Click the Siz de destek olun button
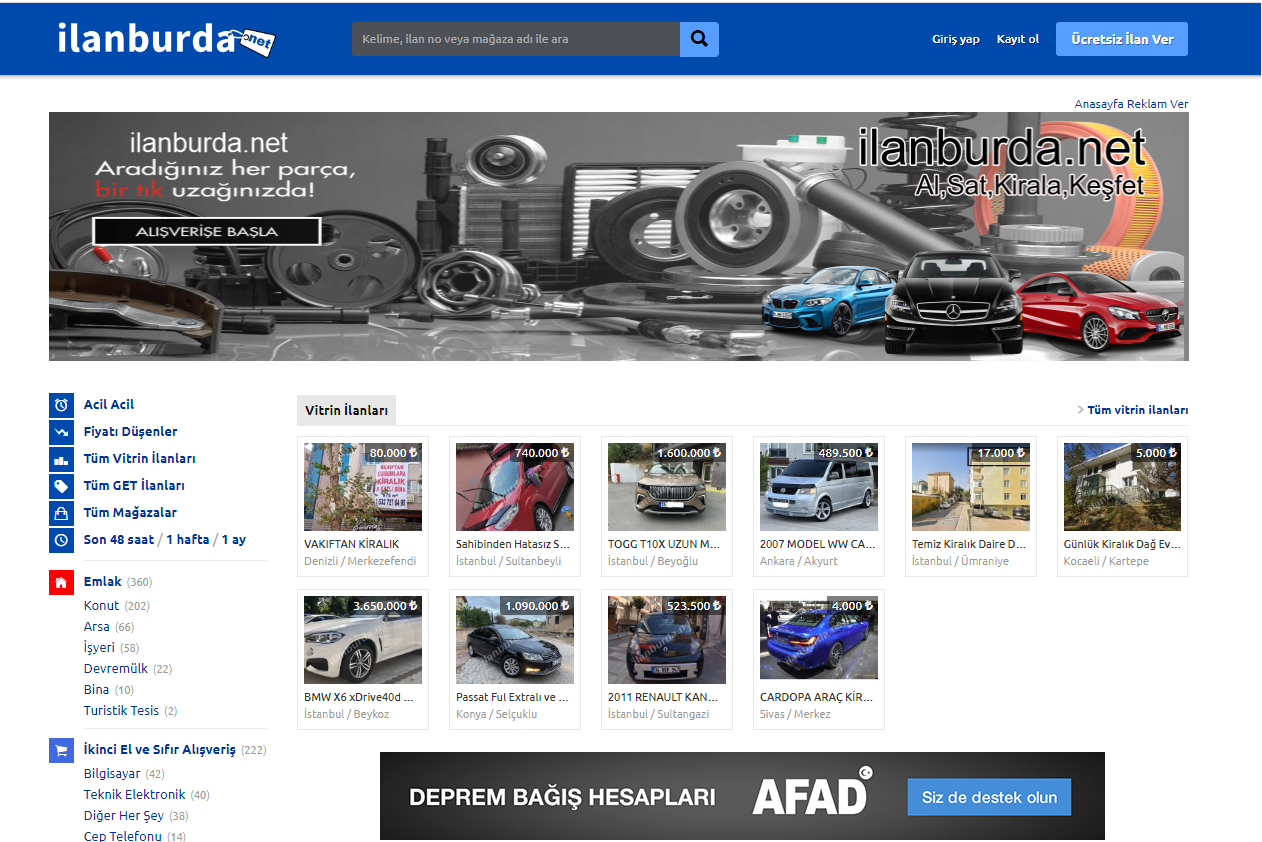1262x842 pixels. coord(989,797)
